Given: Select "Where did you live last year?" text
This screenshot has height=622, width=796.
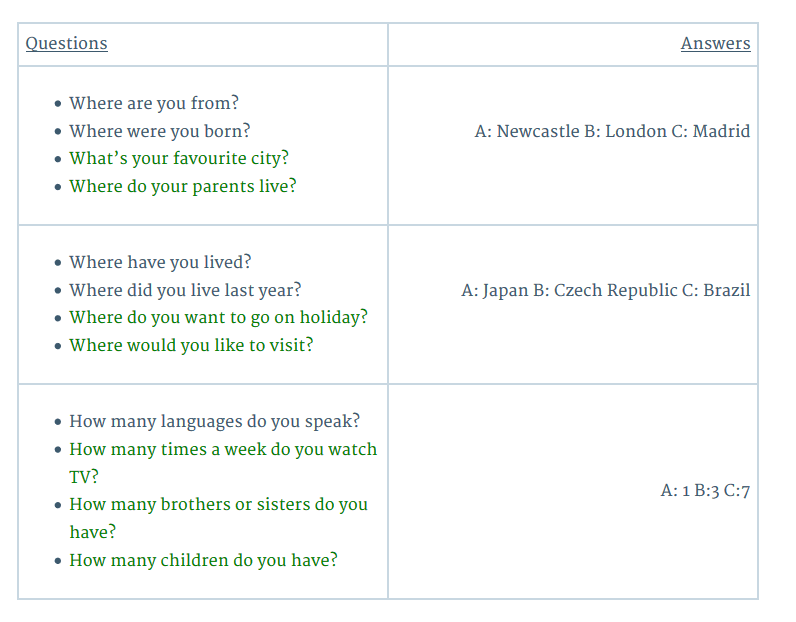Looking at the screenshot, I should tap(185, 290).
